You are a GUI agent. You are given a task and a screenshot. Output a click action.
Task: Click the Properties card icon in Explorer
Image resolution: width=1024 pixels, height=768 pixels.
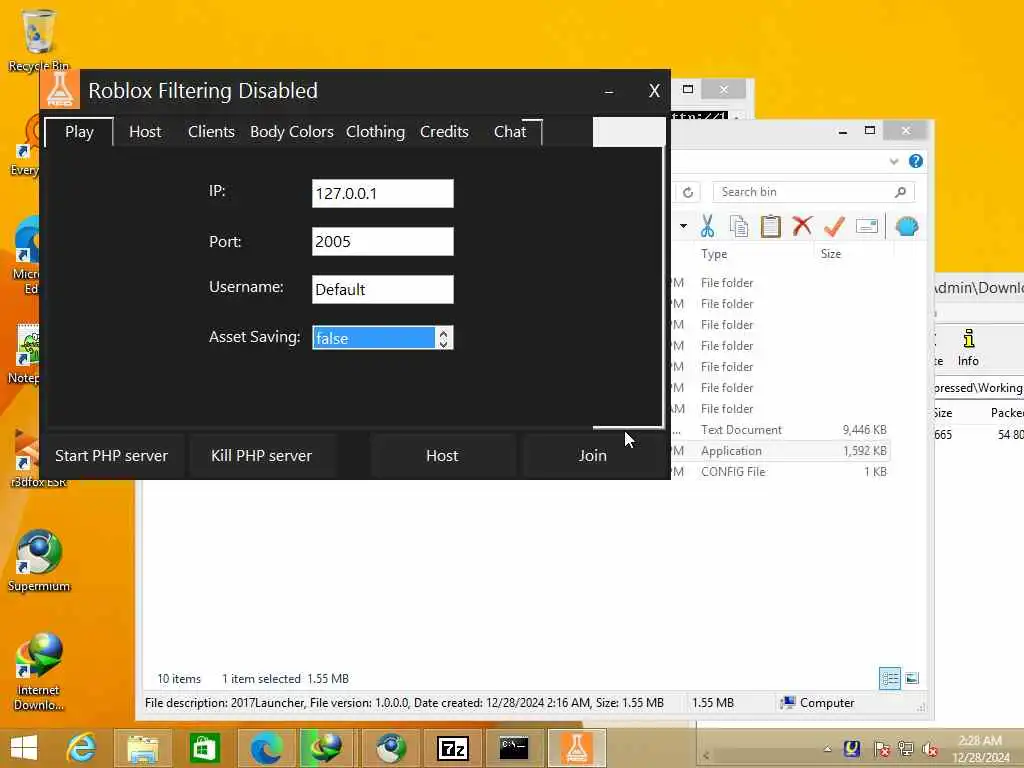pyautogui.click(x=867, y=226)
